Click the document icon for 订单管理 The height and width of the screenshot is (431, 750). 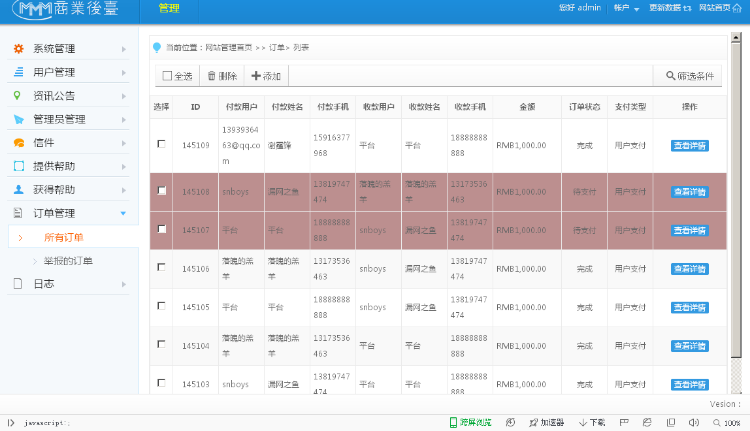[18, 213]
